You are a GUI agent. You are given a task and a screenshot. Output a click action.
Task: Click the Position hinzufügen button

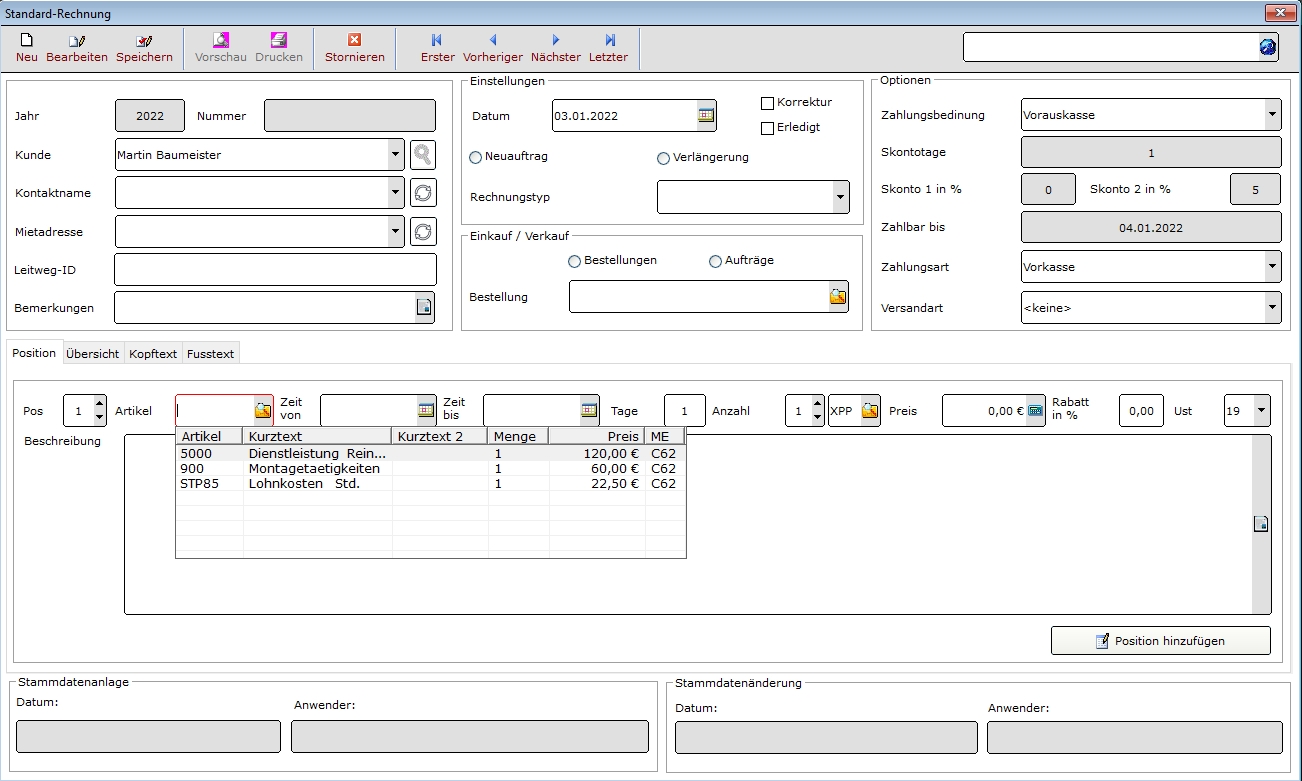(1160, 641)
